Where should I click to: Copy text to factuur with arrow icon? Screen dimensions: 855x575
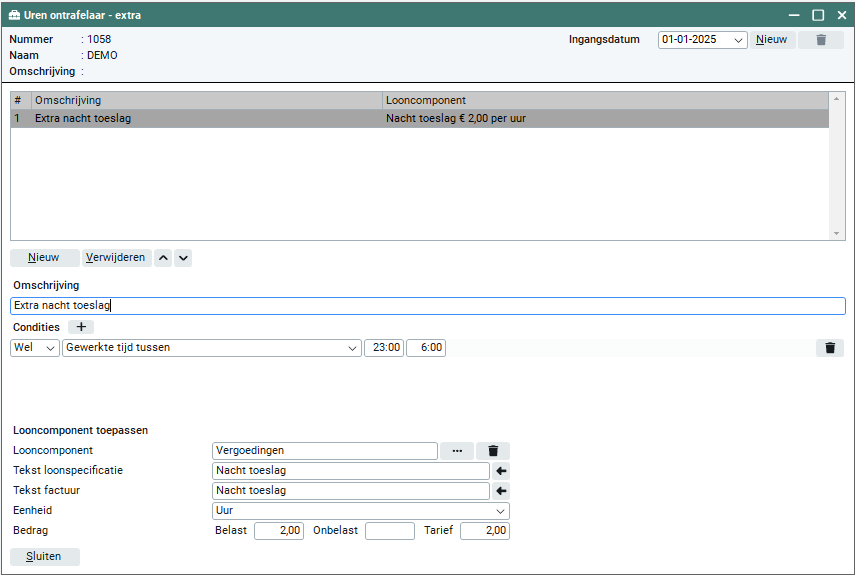(501, 491)
